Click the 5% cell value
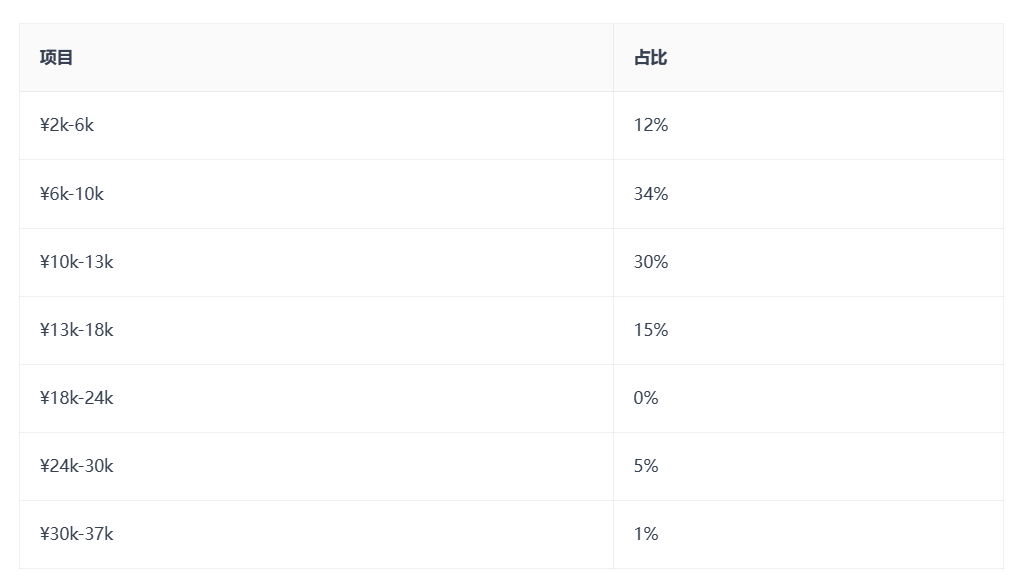Viewport: 1014px width, 582px height. coord(646,466)
